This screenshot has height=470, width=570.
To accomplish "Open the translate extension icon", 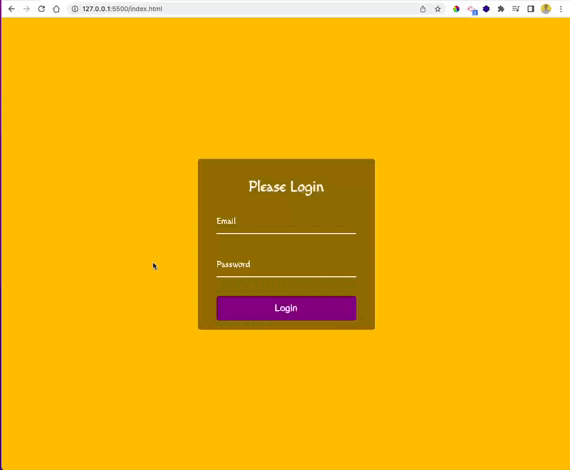I will point(472,10).
